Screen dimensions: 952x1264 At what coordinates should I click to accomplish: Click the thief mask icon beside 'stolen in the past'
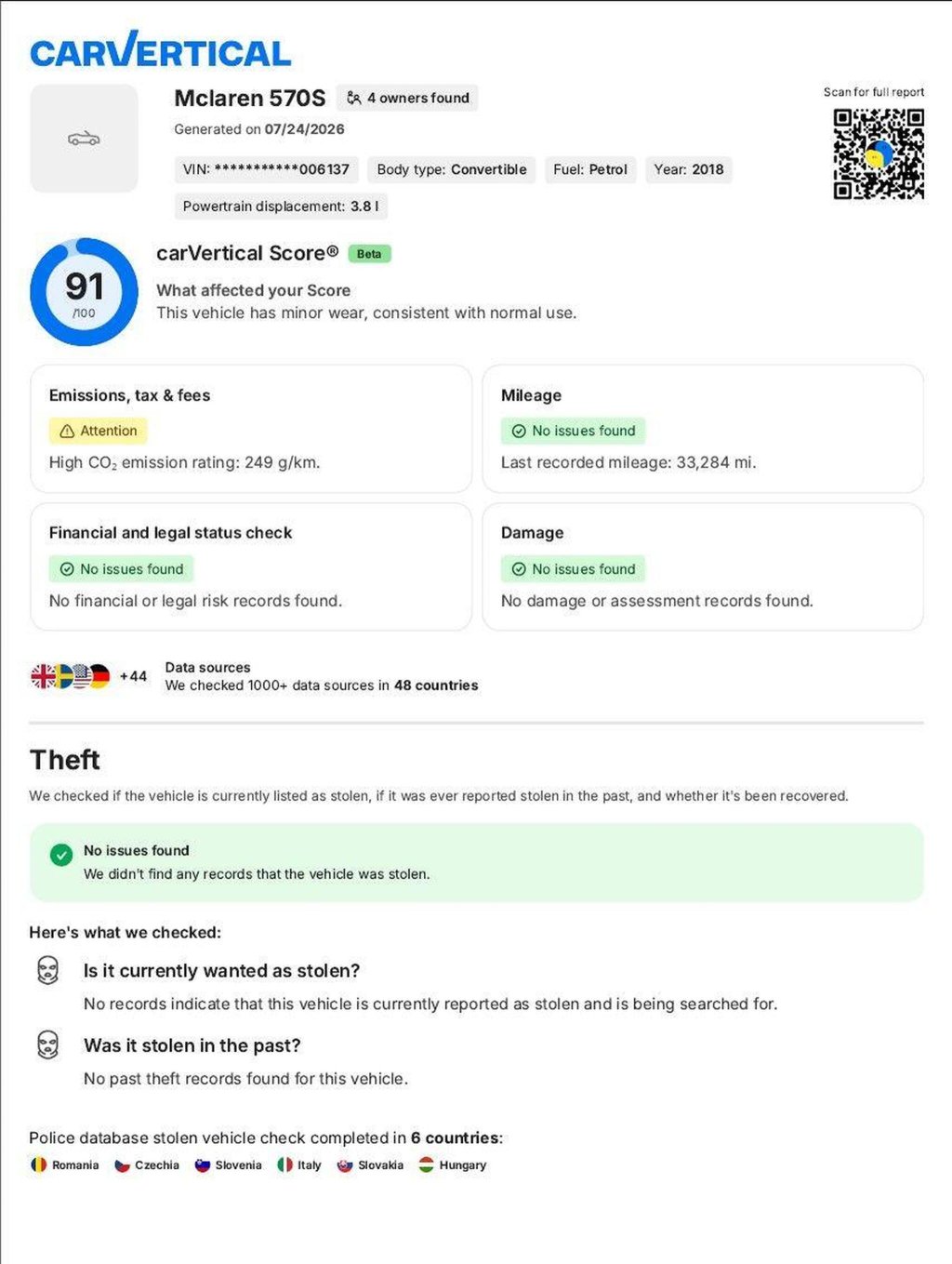click(x=47, y=1044)
